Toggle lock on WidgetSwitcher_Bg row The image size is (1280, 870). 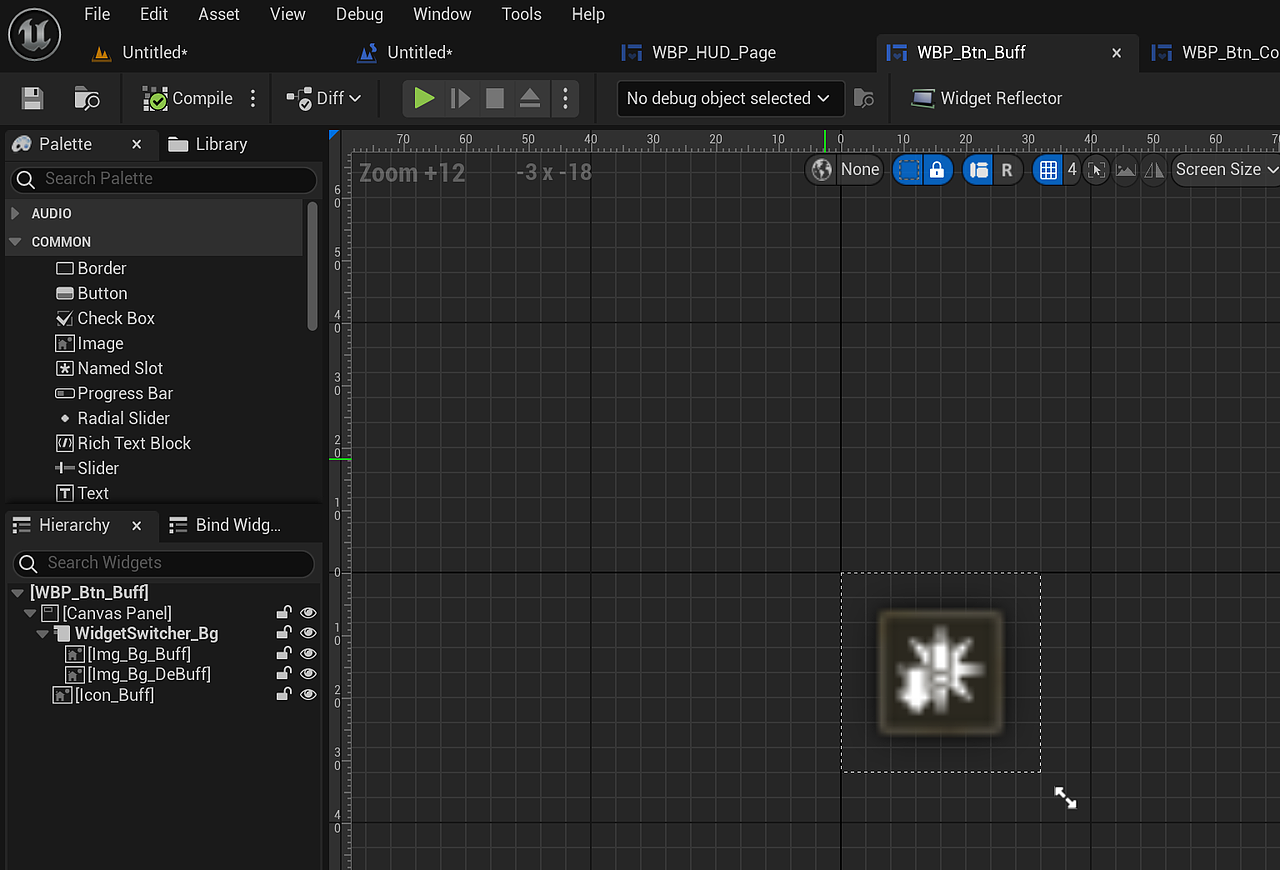tap(285, 633)
